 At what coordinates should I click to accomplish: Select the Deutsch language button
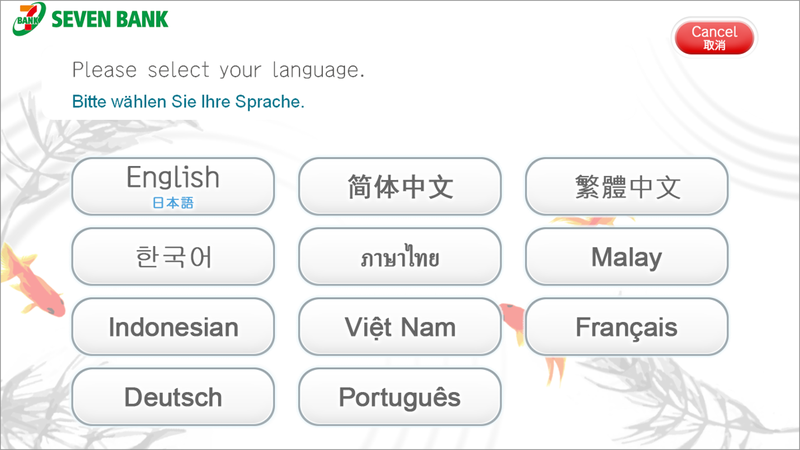pos(173,396)
